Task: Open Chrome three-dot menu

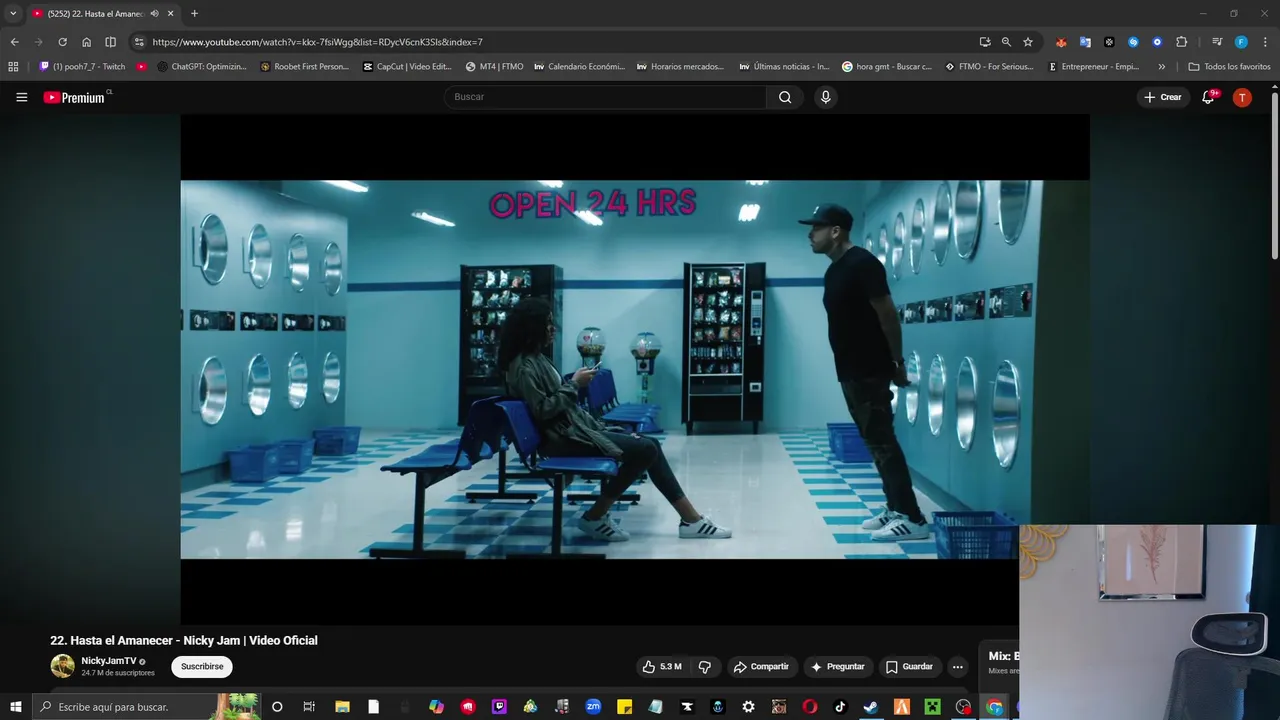Action: point(1265,42)
